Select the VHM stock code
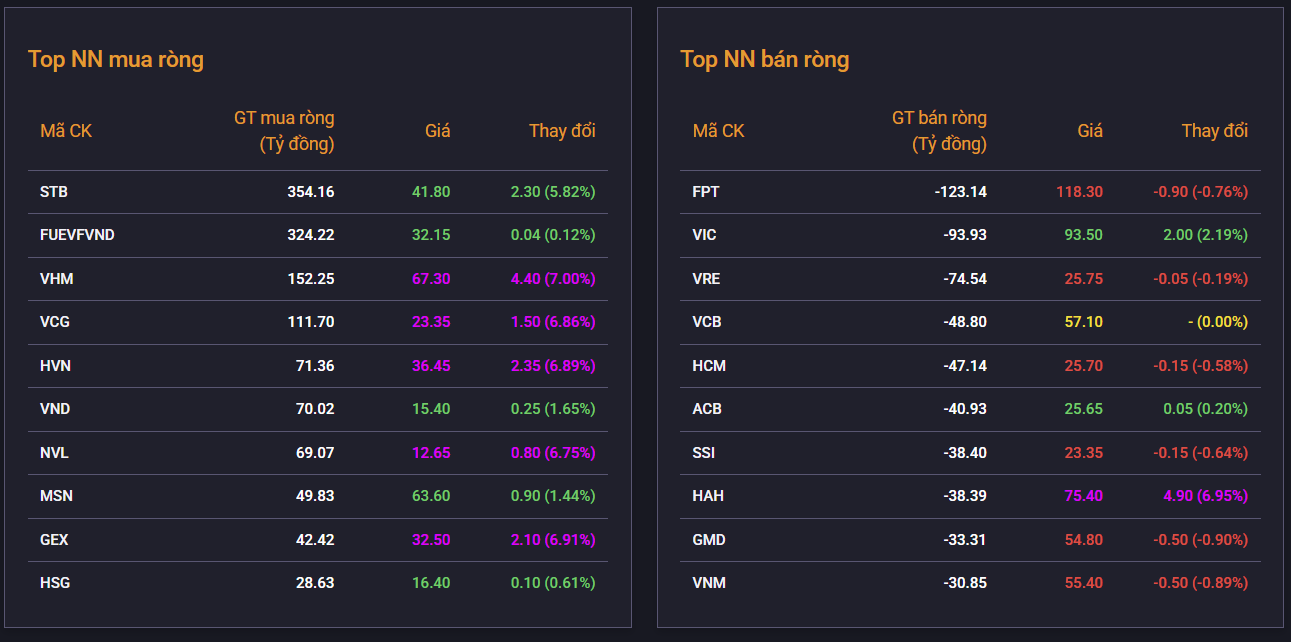This screenshot has width=1291, height=642. (x=57, y=279)
